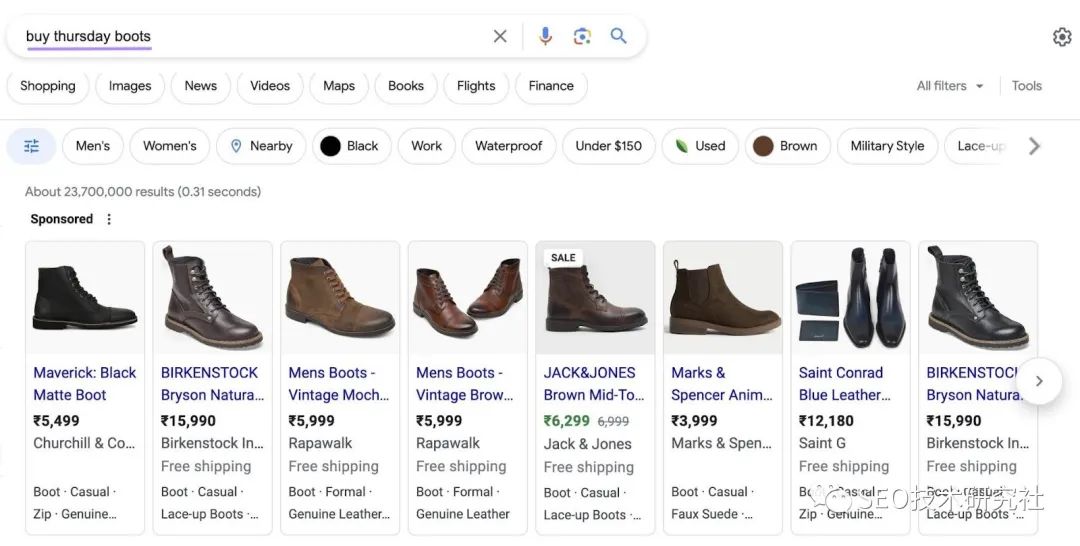Open Saint Conrad Blue Leather link

click(x=844, y=384)
